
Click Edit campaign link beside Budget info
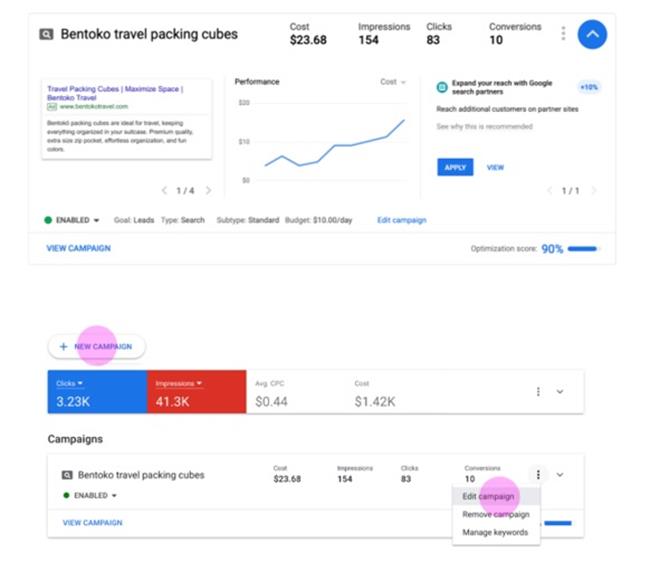[x=402, y=220]
